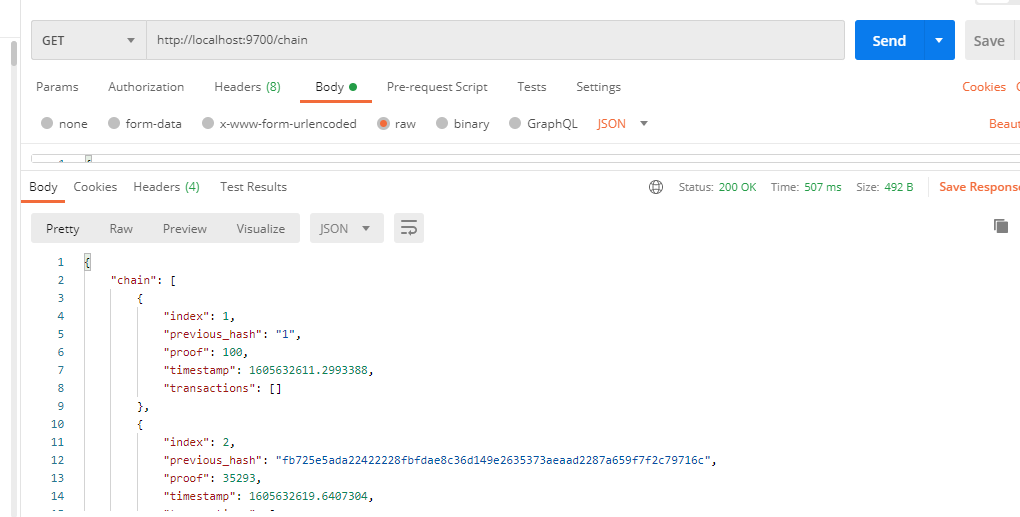Select the Pretty view
1020x517 pixels.
click(62, 229)
